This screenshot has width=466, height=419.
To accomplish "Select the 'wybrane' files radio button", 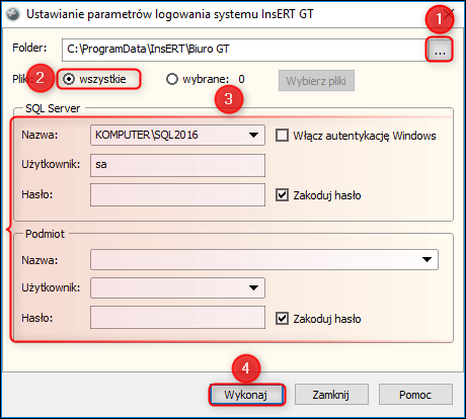I will coord(172,79).
